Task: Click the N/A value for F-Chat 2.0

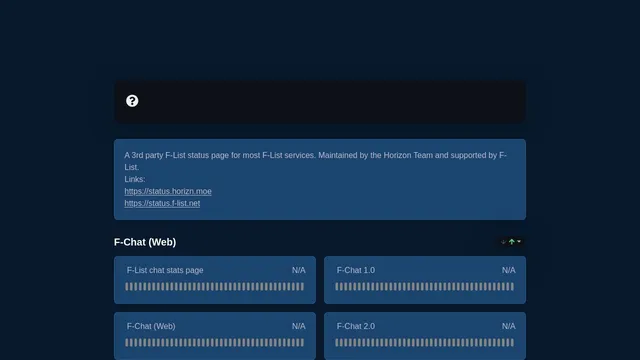Action: (x=509, y=326)
